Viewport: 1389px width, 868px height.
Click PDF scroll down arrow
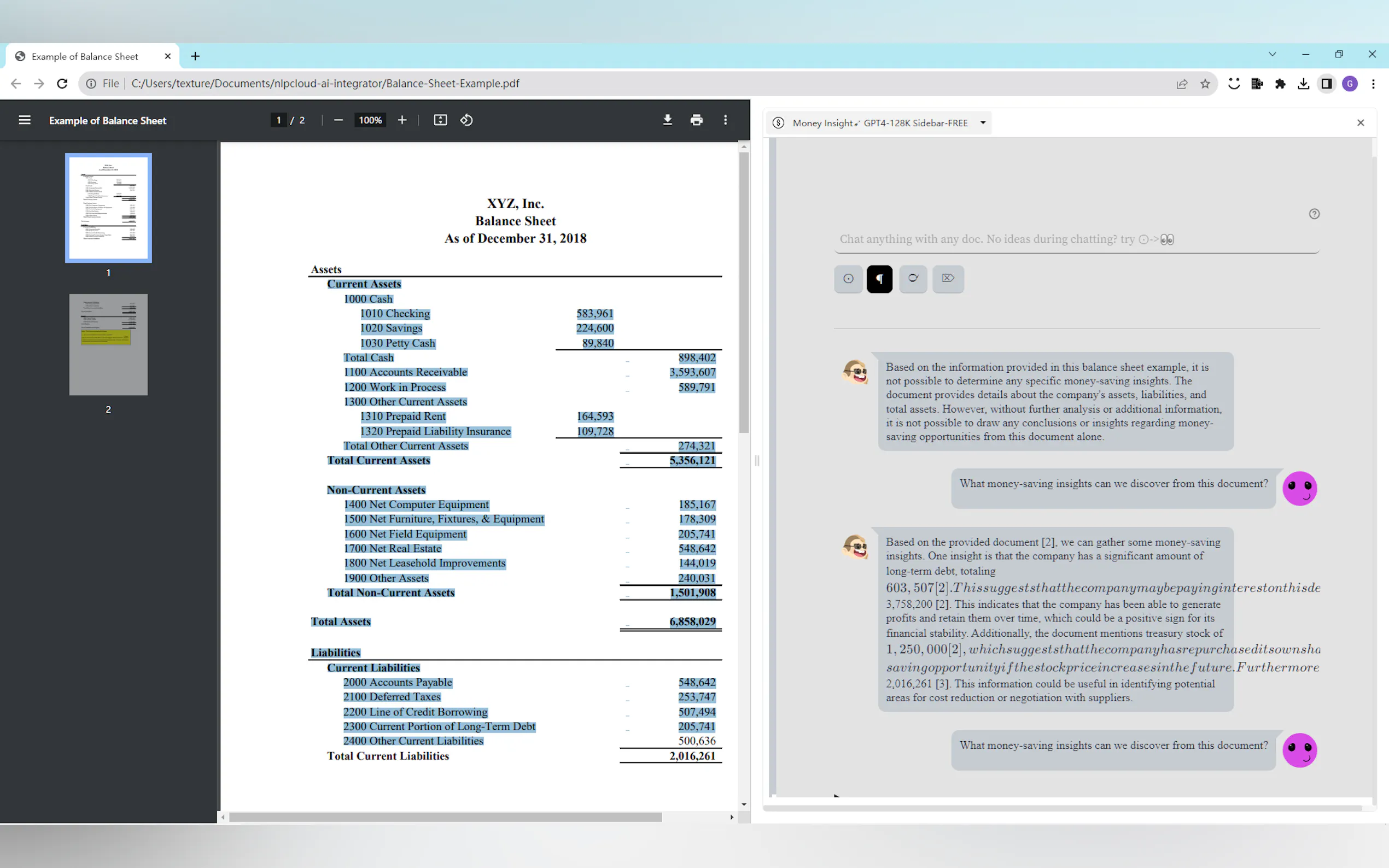744,805
